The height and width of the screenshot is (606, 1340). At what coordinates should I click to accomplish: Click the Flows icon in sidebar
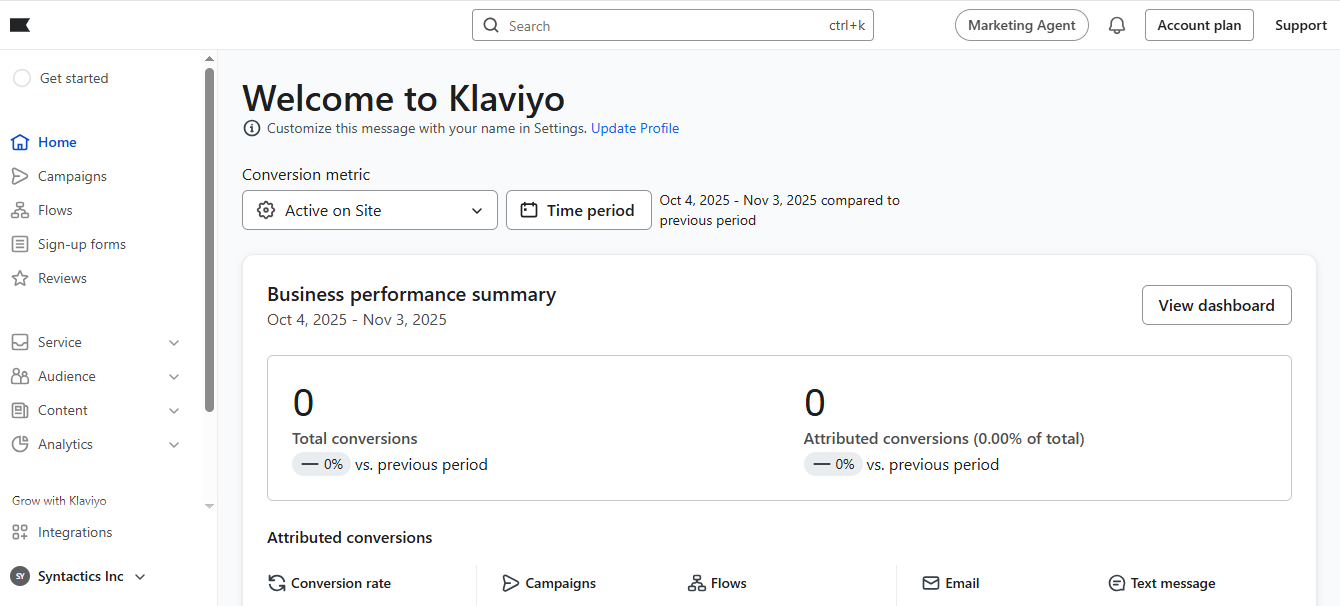pos(20,210)
